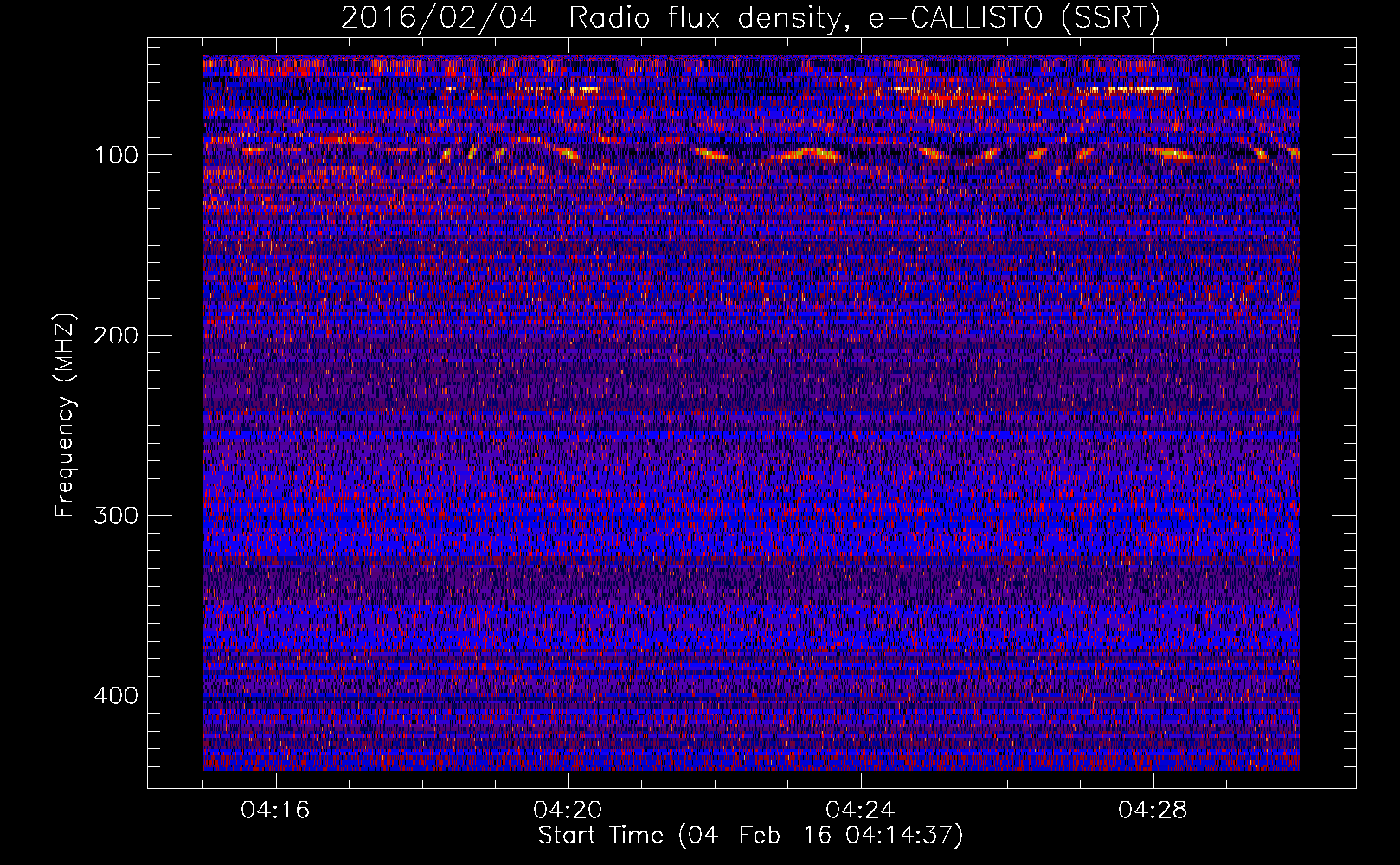Screen dimensions: 1400x865
Task: Click the 'Start Time' x-axis label
Action: pos(750,836)
